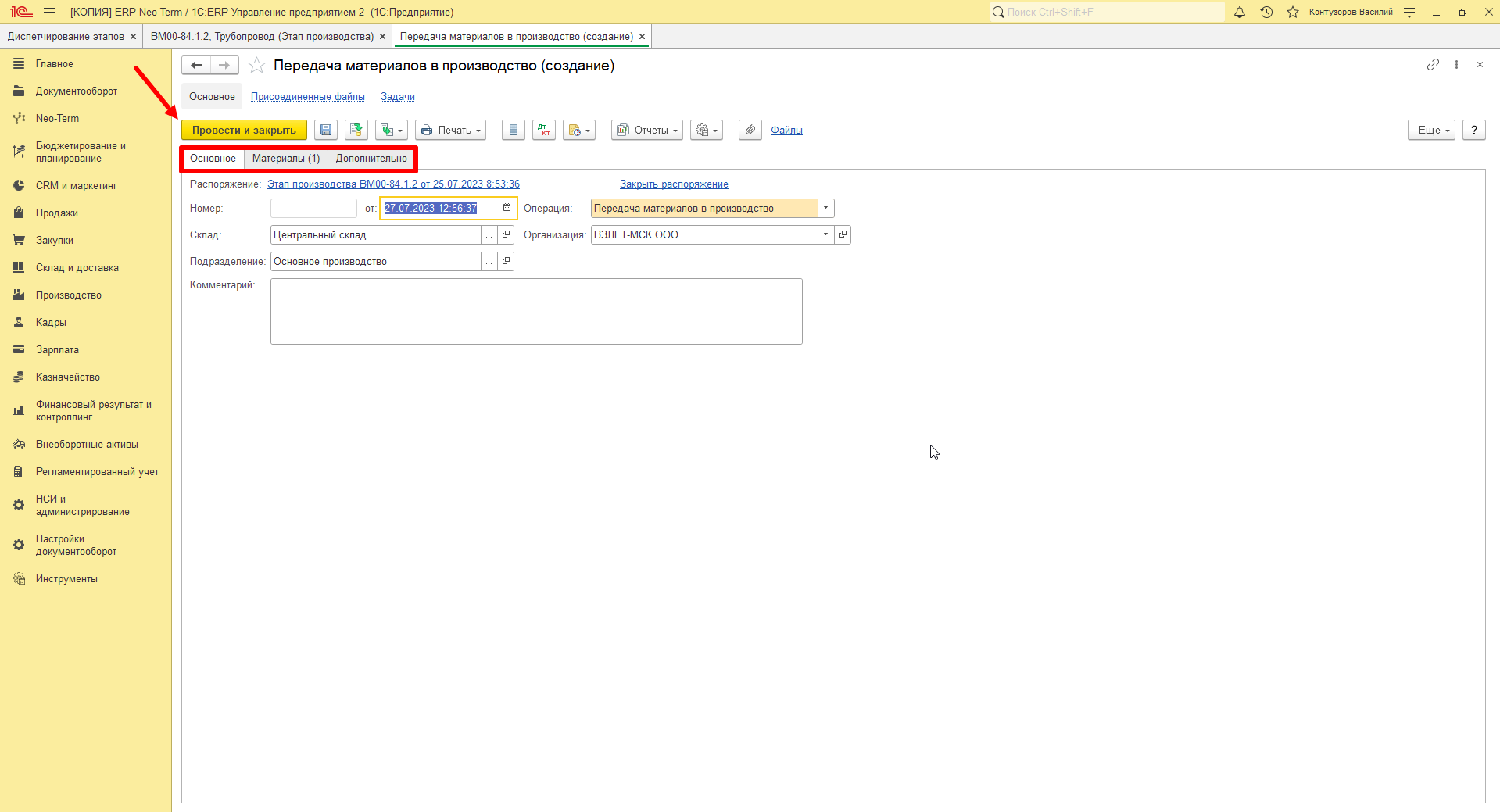
Task: Choose Склад via the ellipsis button
Action: (489, 234)
